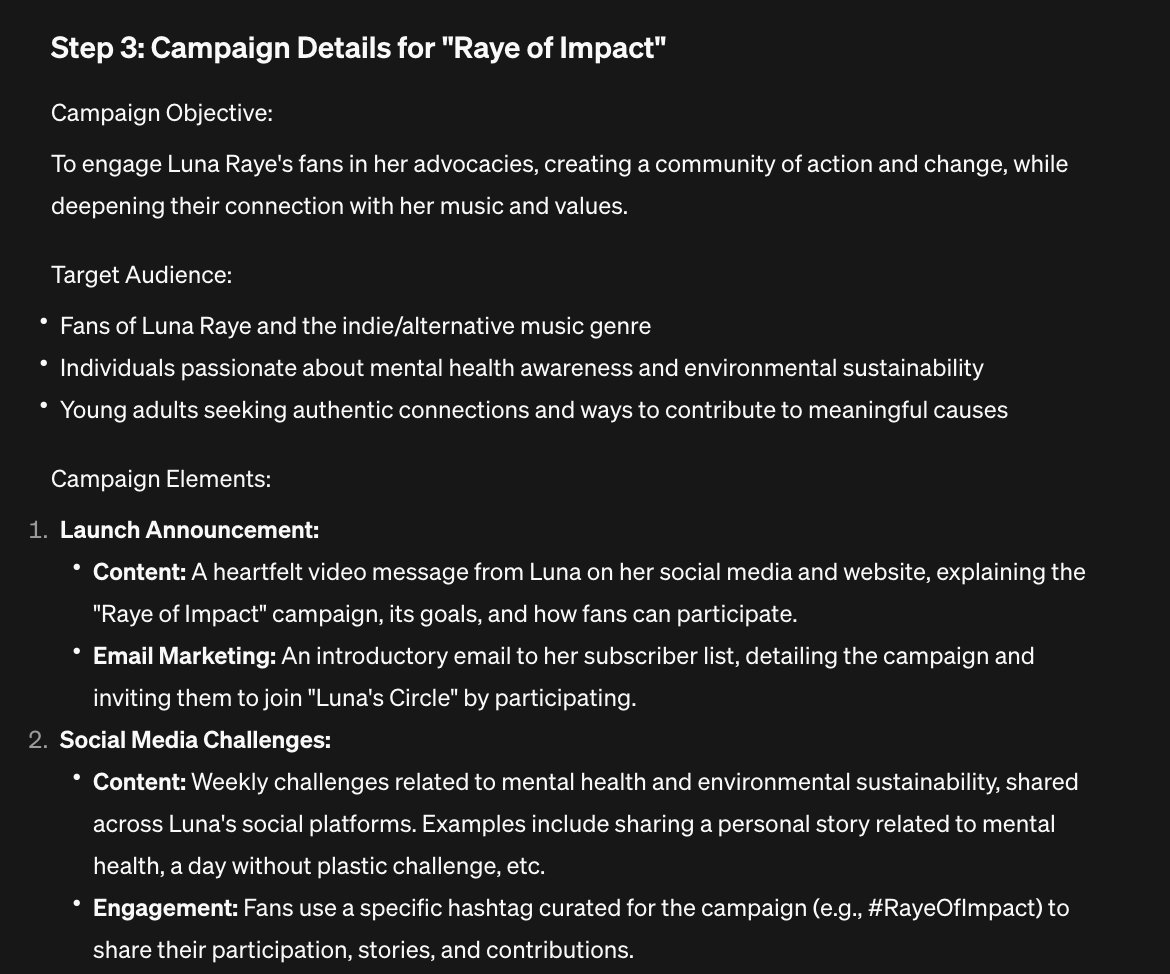Click the first Content label under Launch Announcement
The width and height of the screenshot is (1170, 974).
click(x=140, y=572)
